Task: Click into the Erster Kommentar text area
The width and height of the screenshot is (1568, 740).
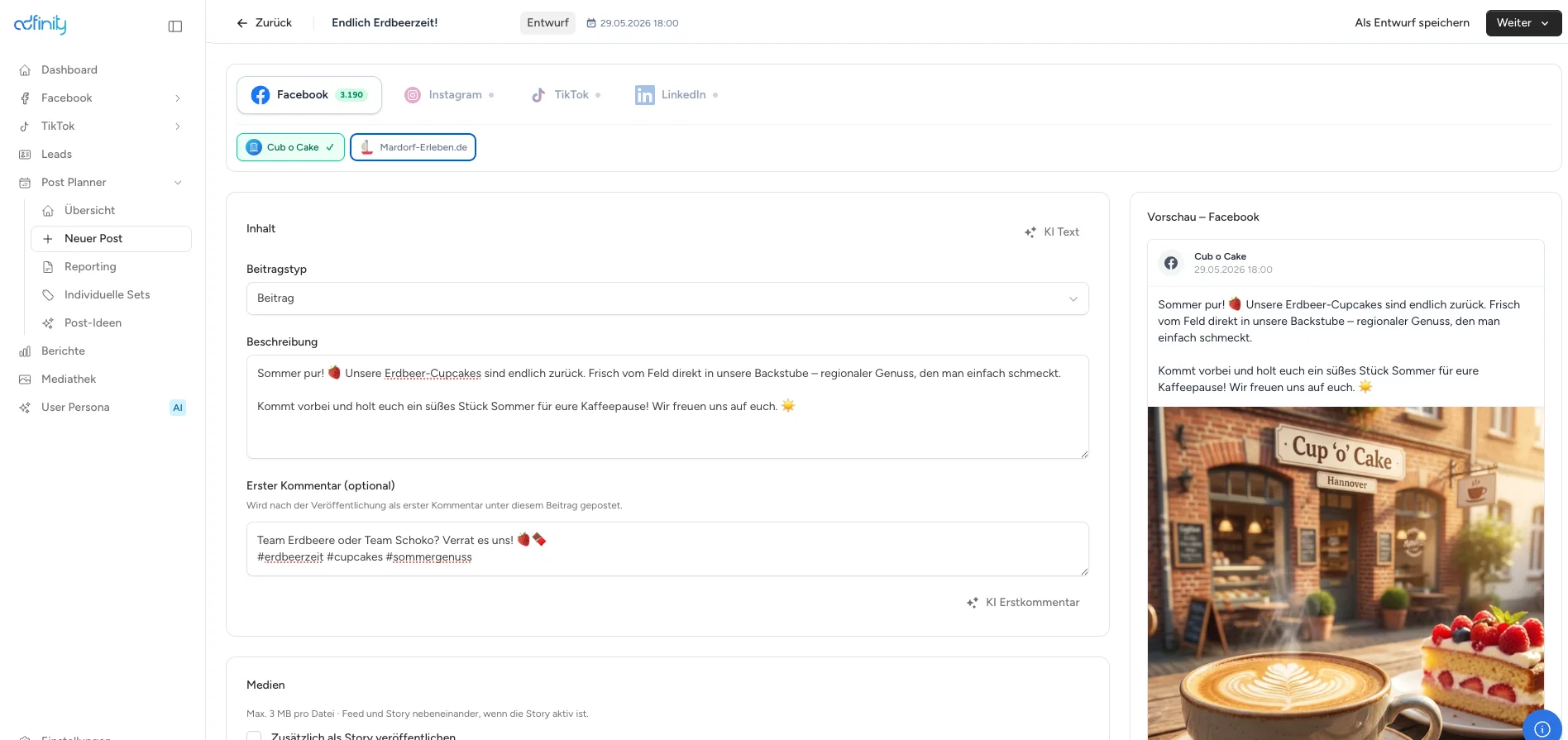Action: click(667, 549)
